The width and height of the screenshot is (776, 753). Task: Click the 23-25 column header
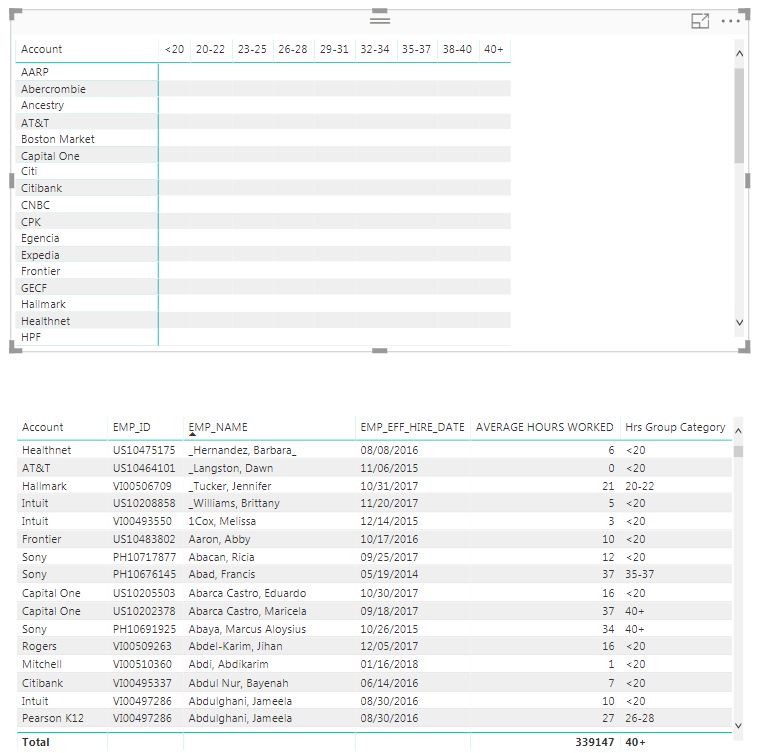coord(252,49)
